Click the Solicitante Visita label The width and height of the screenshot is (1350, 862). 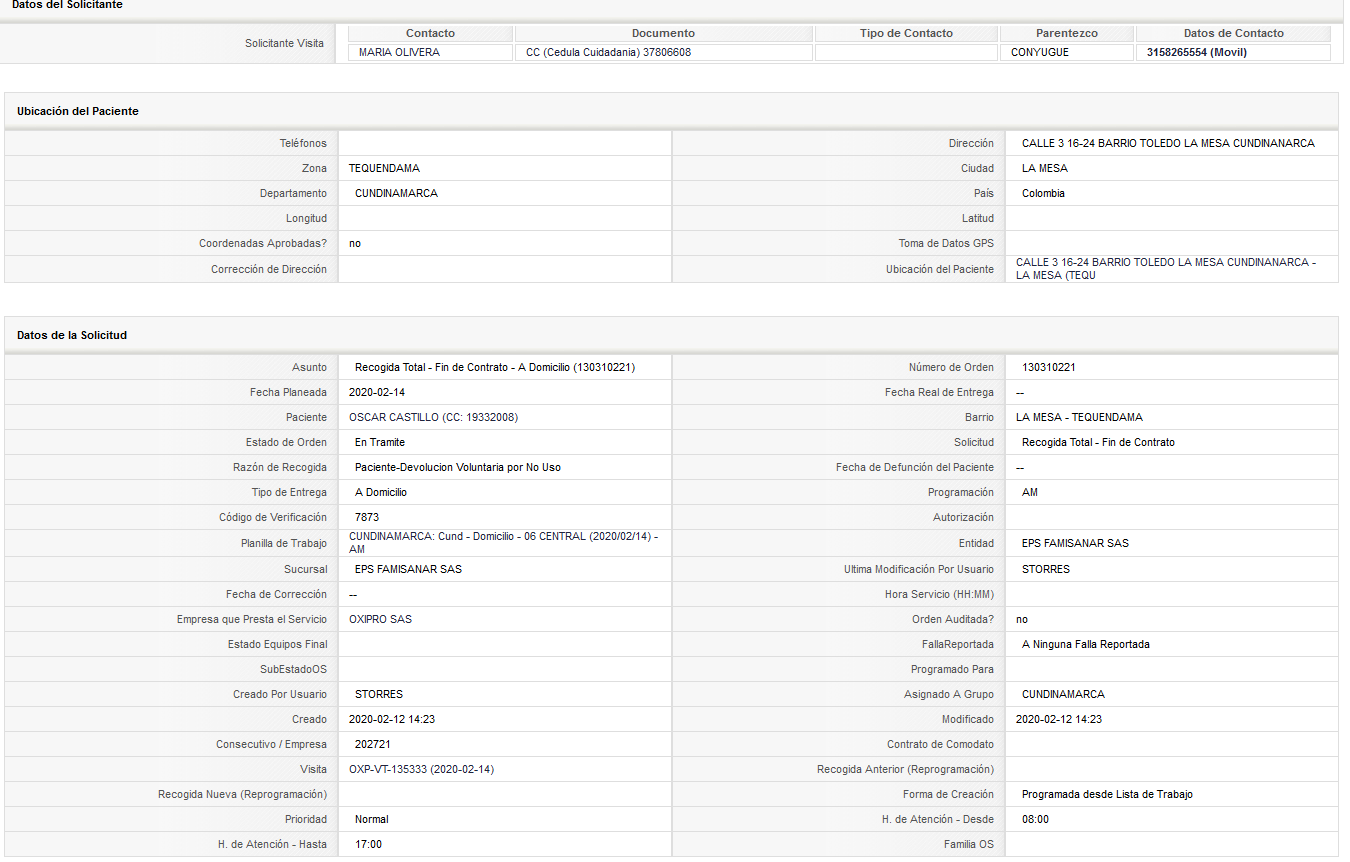coord(284,43)
